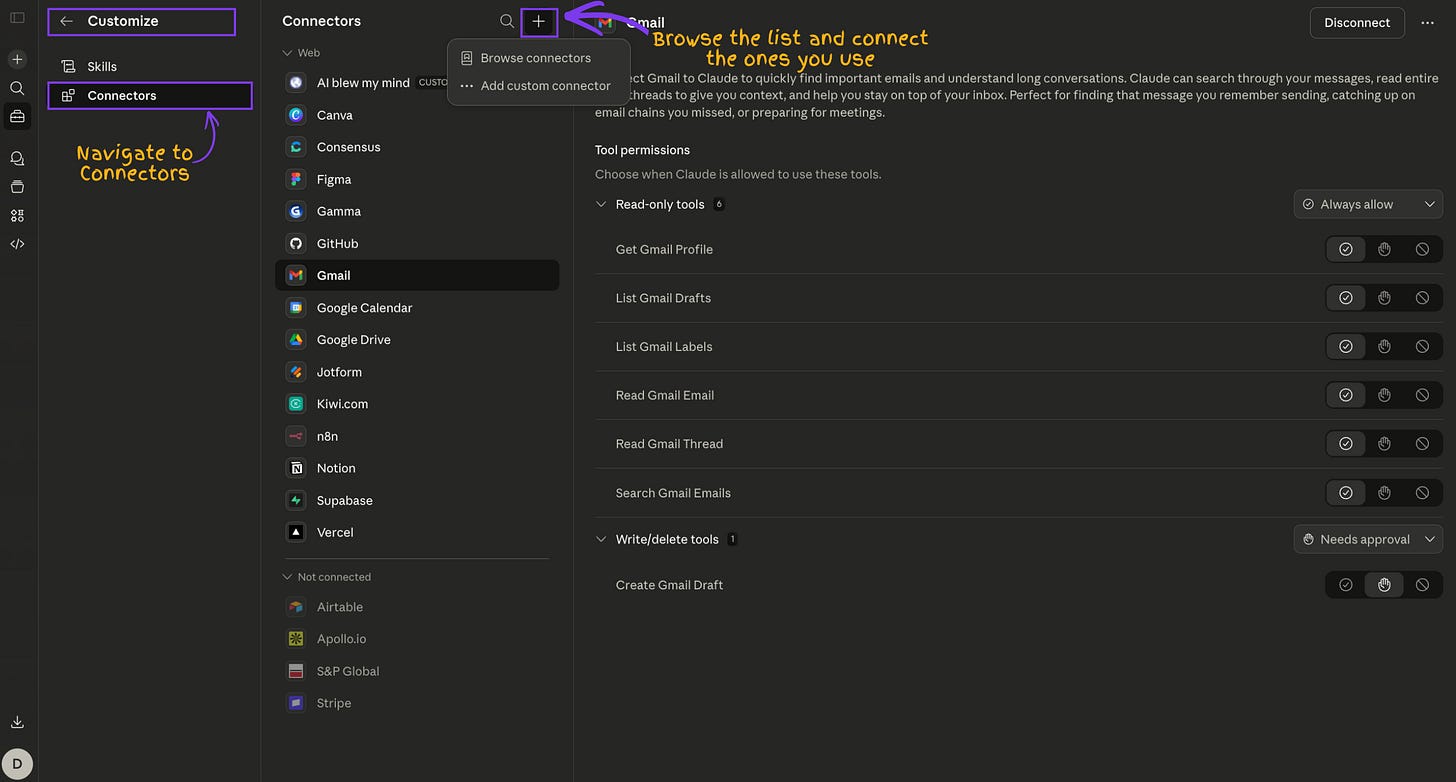
Task: Select the Figma connector
Action: [417, 179]
